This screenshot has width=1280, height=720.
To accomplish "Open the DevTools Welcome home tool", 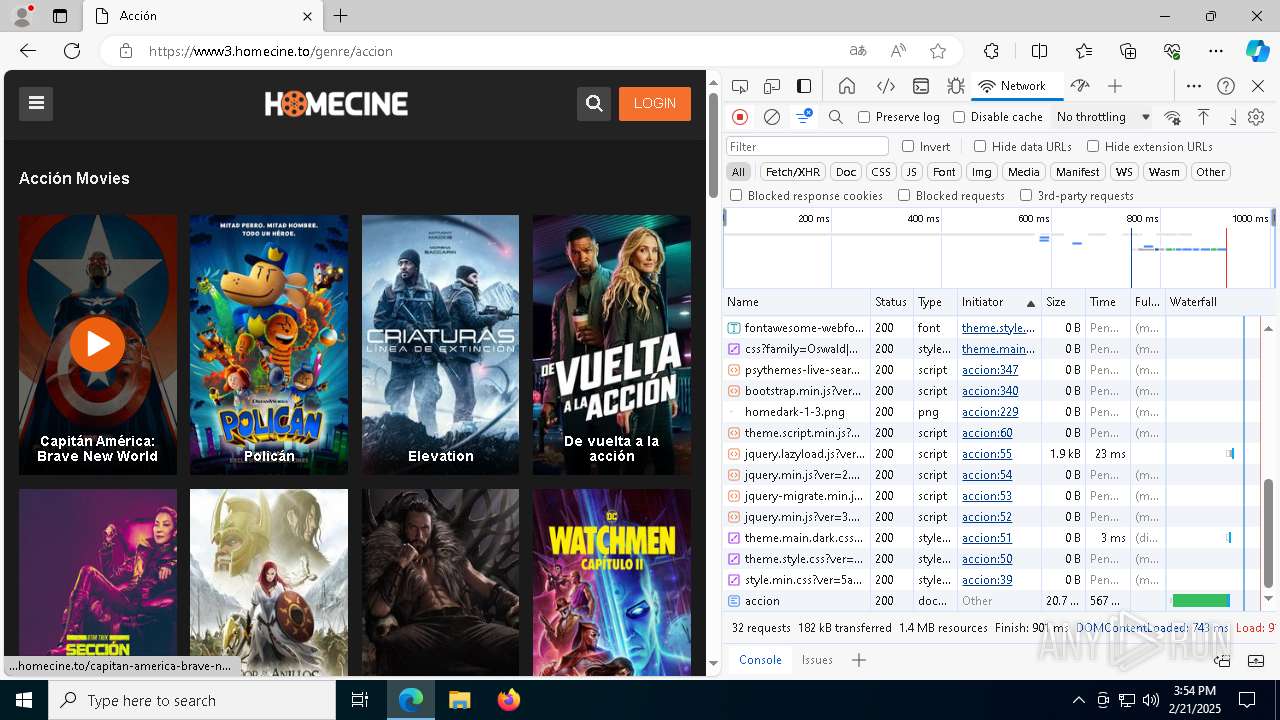I will pos(847,86).
